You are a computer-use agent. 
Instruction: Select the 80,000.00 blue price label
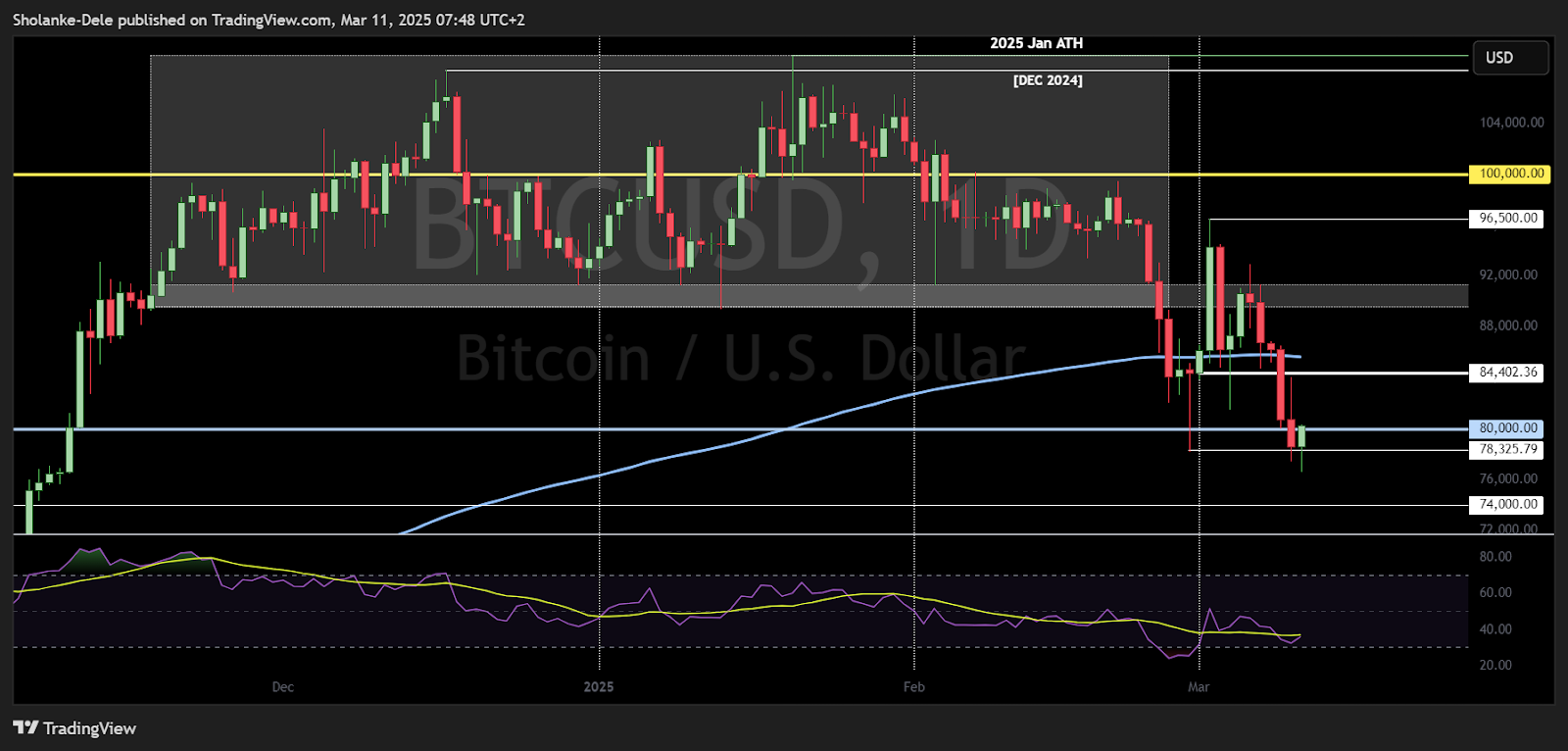click(1507, 428)
